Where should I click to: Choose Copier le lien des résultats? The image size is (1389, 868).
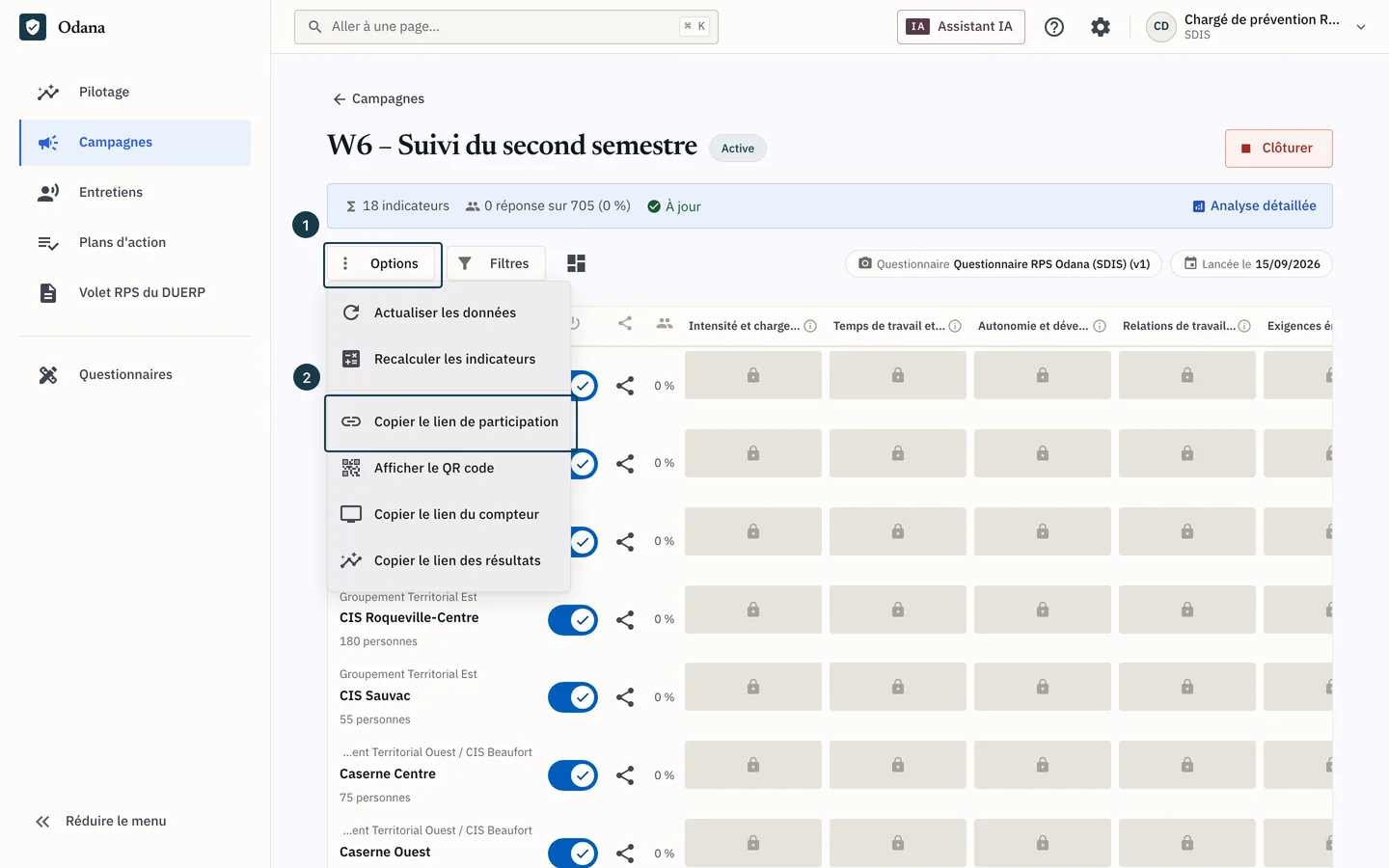point(449,560)
